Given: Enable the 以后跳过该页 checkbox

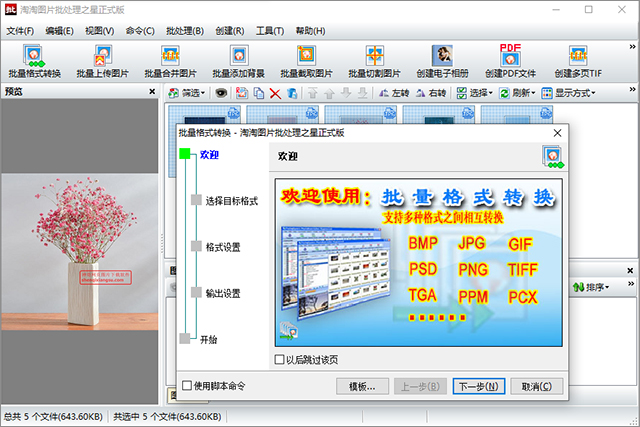Looking at the screenshot, I should (280, 360).
